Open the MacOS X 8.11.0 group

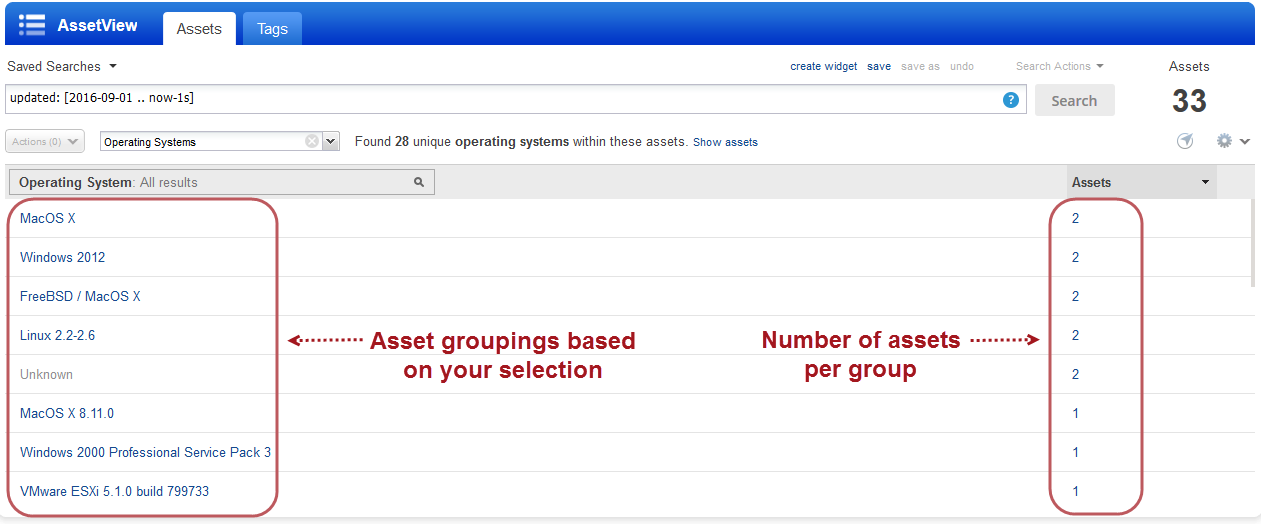tap(67, 413)
